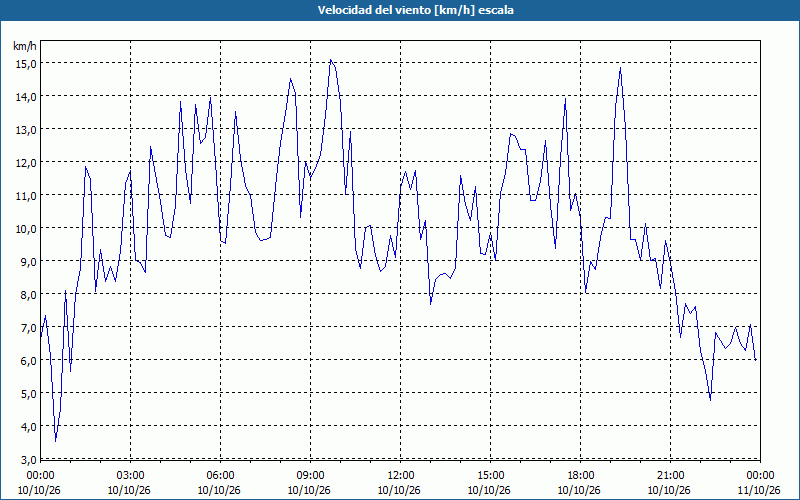
Task: Click the "15,0" y-axis value
Action: pos(27,63)
